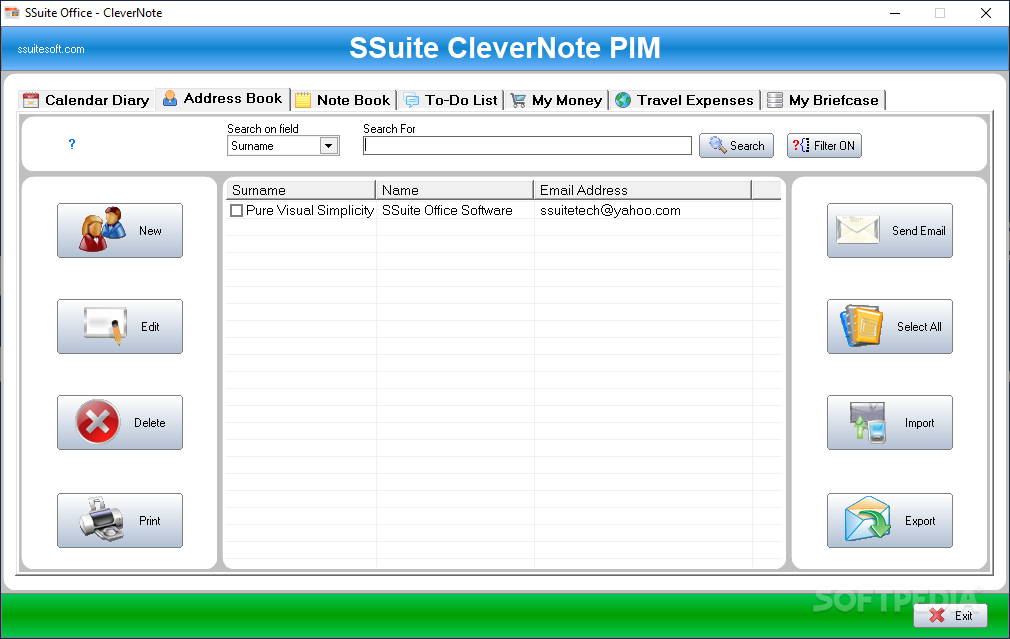The height and width of the screenshot is (639, 1010).
Task: Click the Travel Expenses globe icon
Action: tap(623, 100)
